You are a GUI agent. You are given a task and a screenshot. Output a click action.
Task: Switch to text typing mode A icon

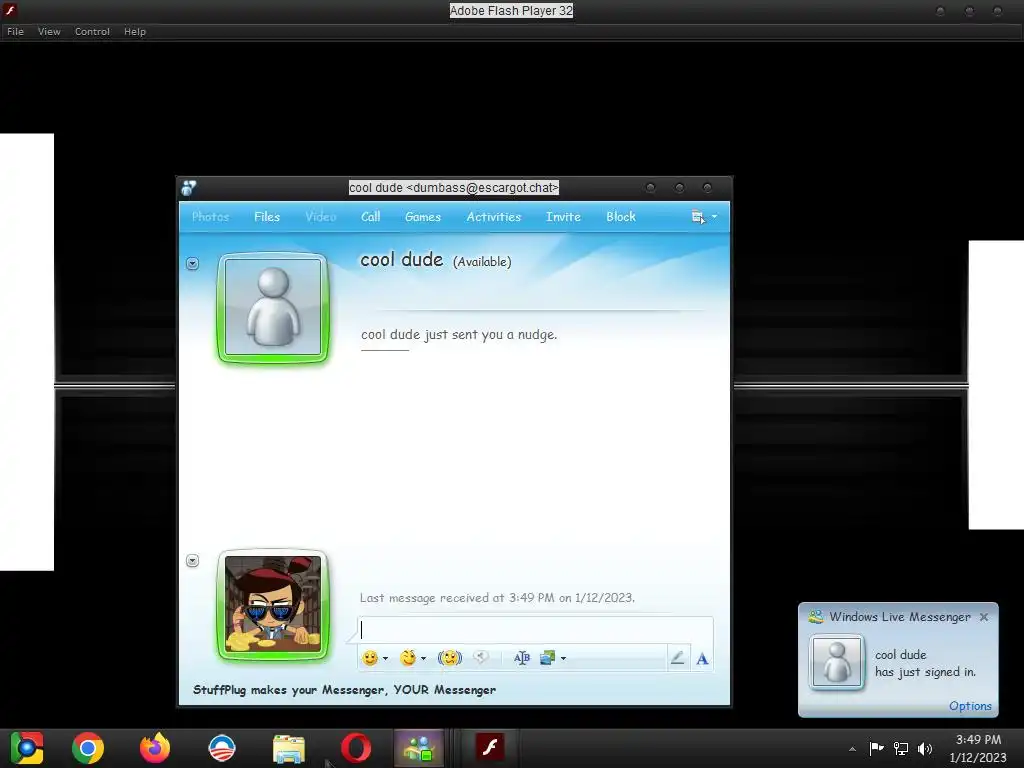coord(702,658)
